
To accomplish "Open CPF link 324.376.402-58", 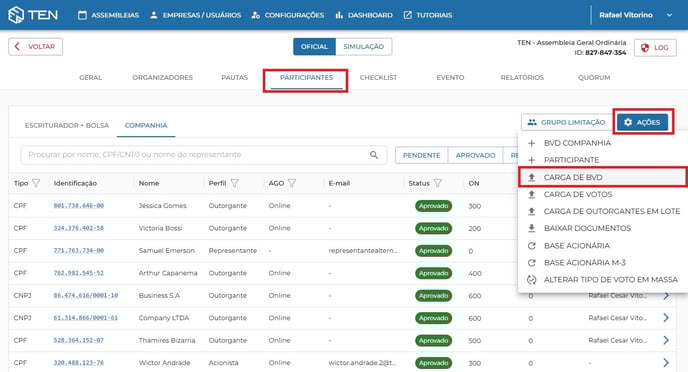I will [x=79, y=228].
